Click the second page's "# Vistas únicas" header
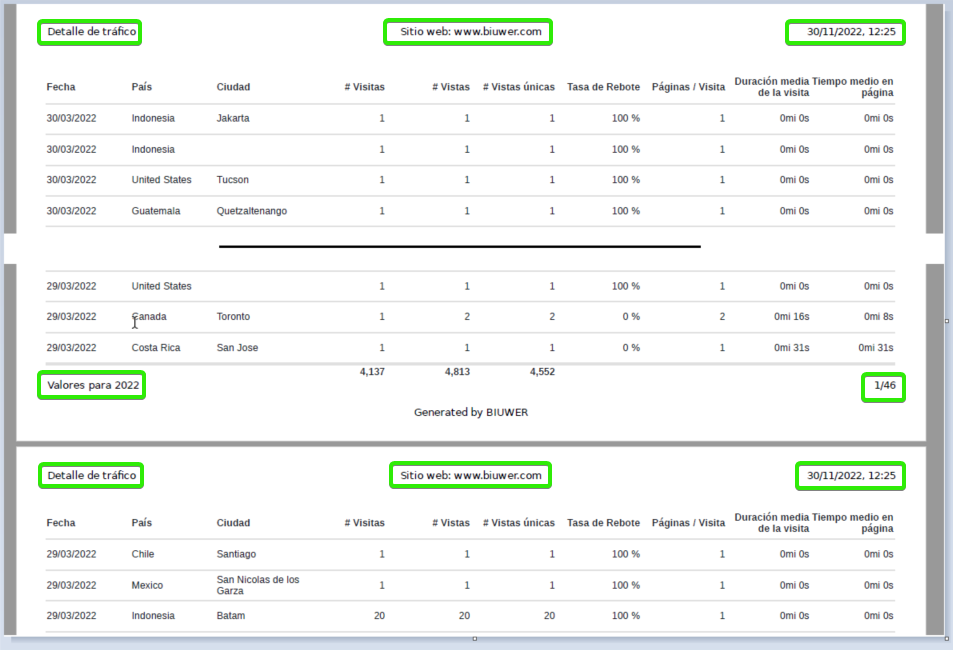Screen dimensions: 953x650 tap(519, 523)
